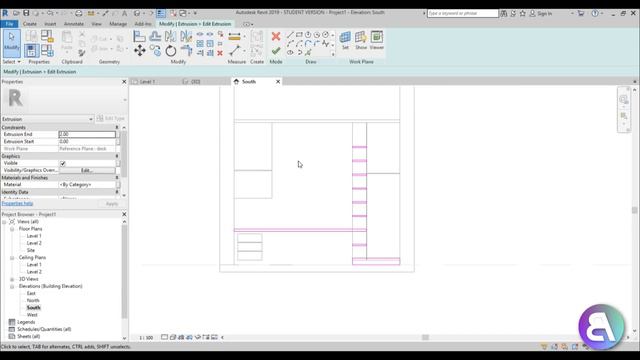Click the 1:100 view scale control
This screenshot has height=360, width=640.
(146, 338)
